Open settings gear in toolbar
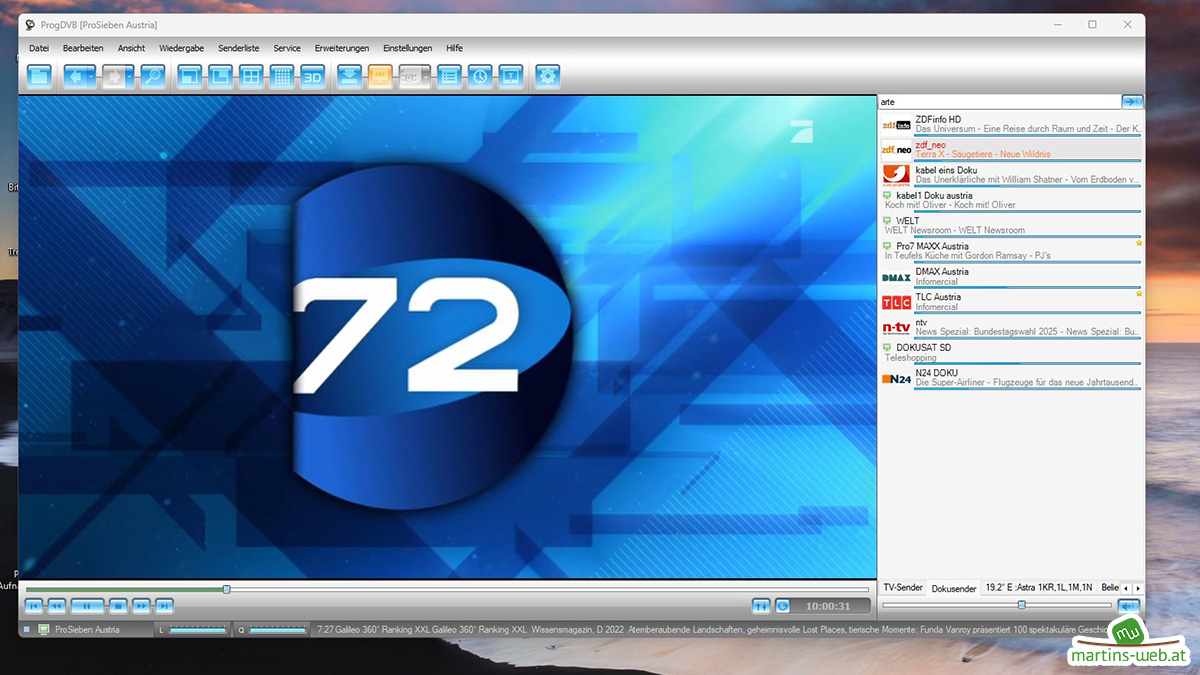 tap(547, 76)
